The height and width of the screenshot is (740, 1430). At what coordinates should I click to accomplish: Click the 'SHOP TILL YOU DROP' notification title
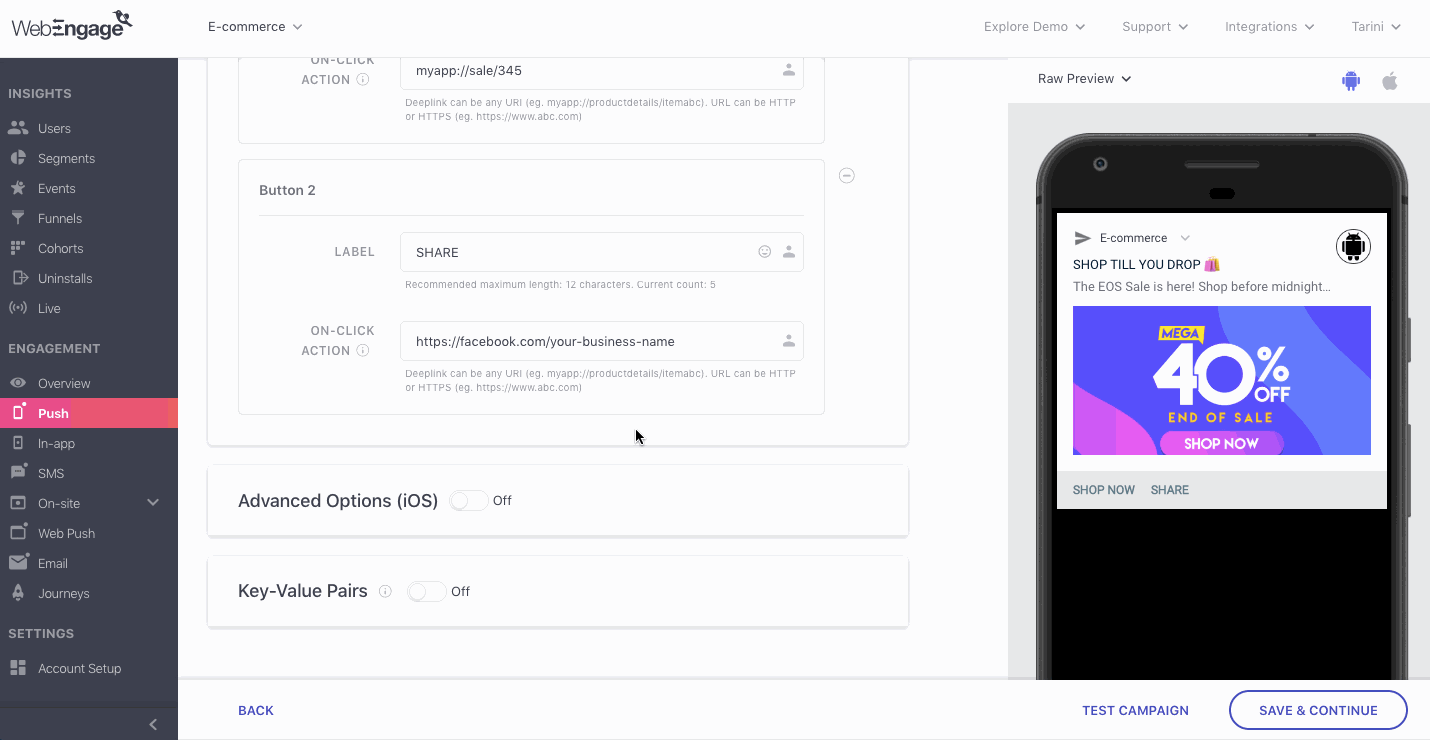(1146, 265)
